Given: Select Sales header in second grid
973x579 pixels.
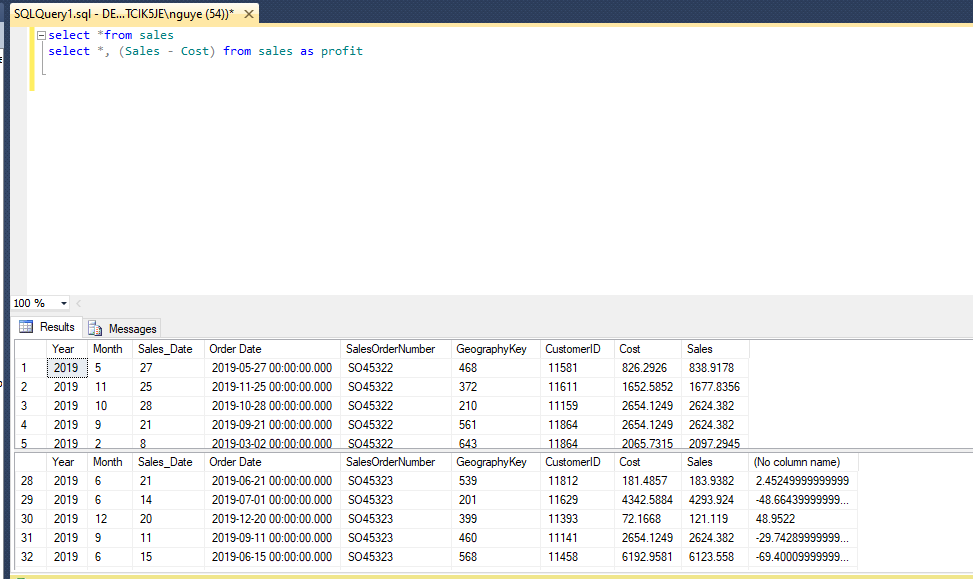Looking at the screenshot, I should tap(715, 462).
